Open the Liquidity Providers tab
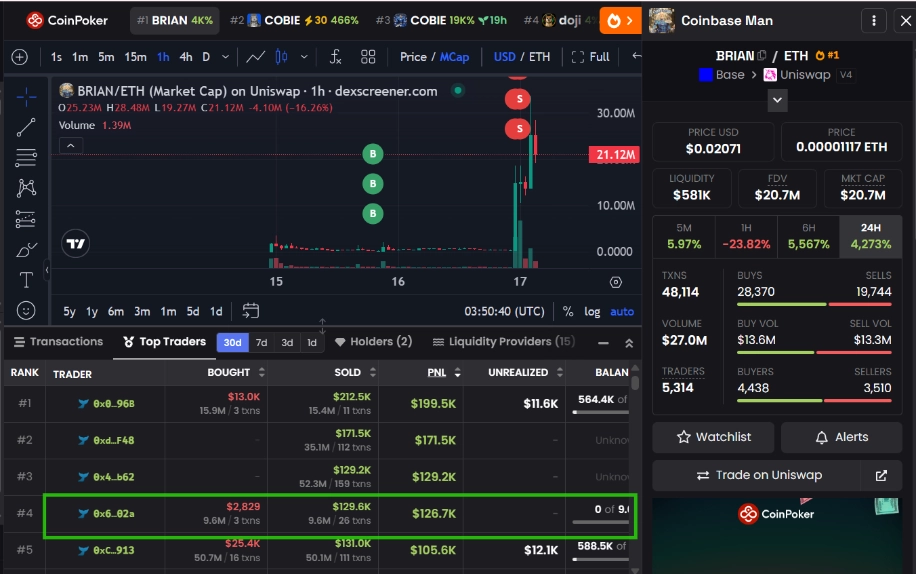Viewport: 916px width, 574px height. [503, 342]
